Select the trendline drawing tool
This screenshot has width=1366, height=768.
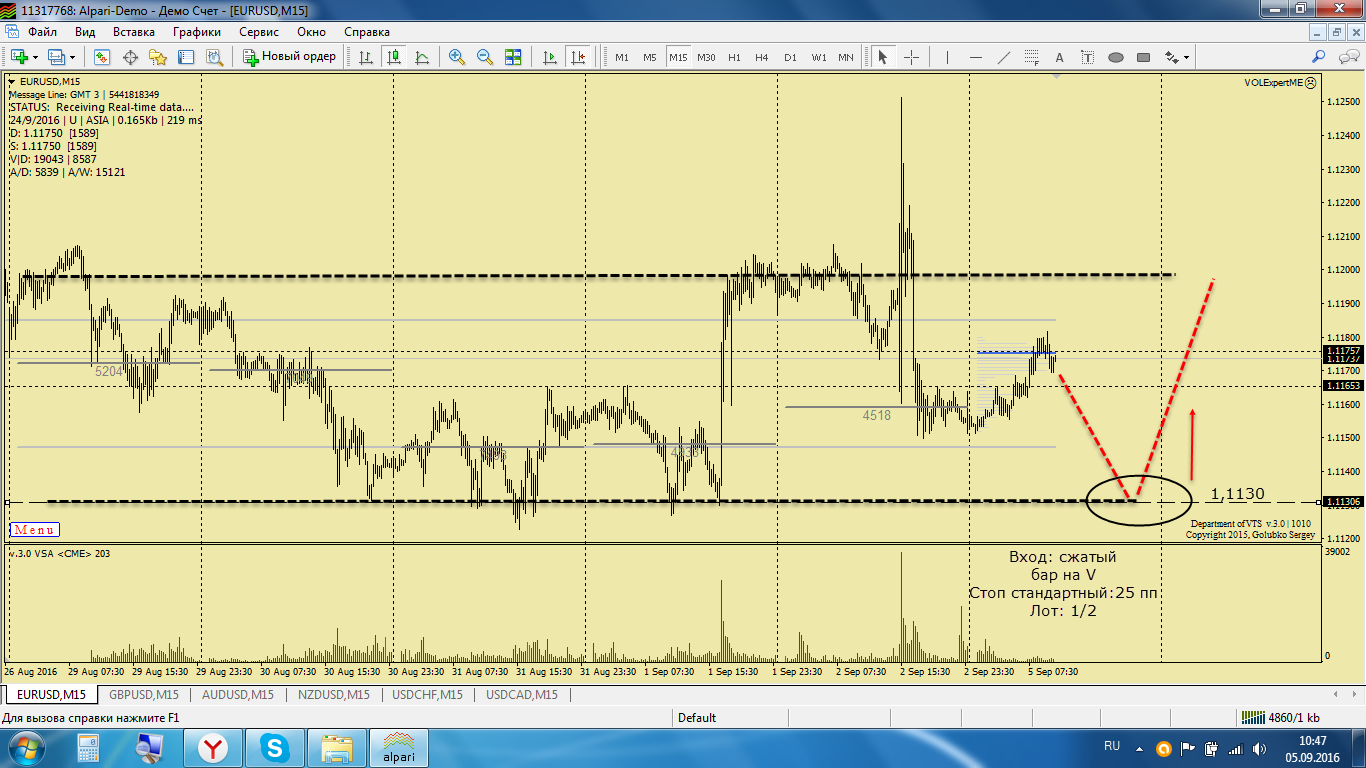tap(1003, 57)
